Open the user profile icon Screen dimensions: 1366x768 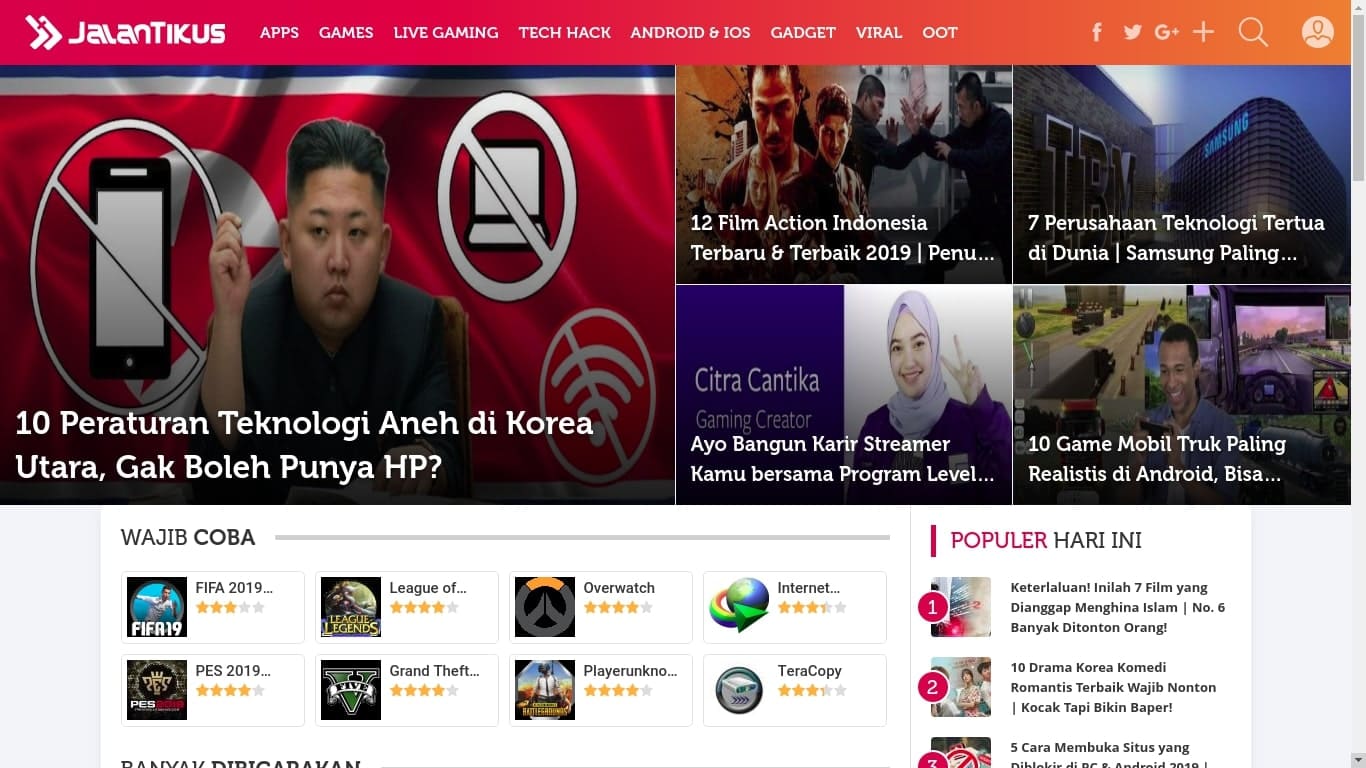1318,32
